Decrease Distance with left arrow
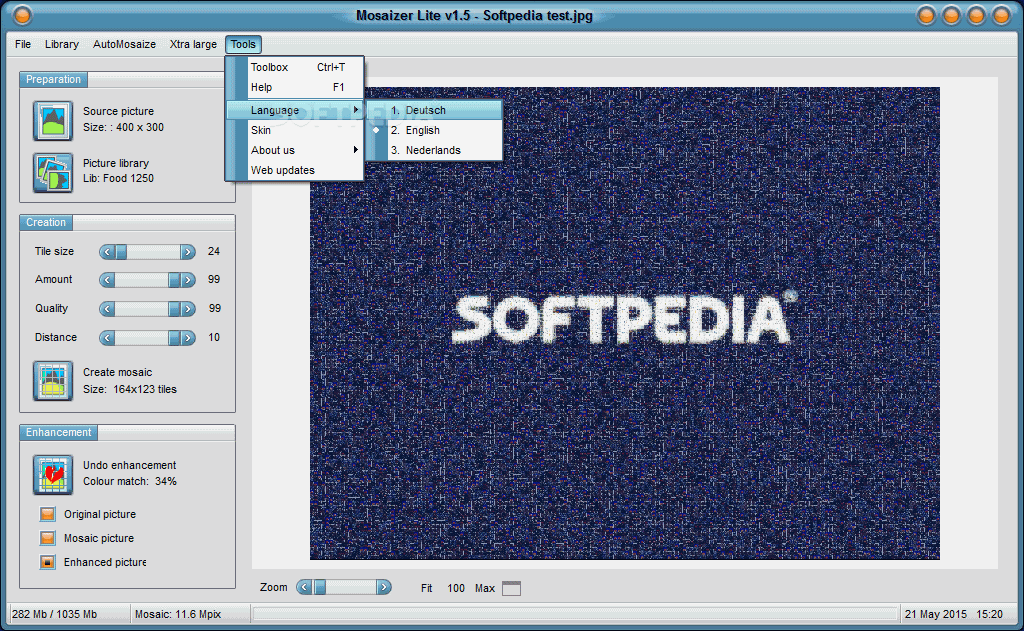This screenshot has width=1024, height=631. click(107, 338)
